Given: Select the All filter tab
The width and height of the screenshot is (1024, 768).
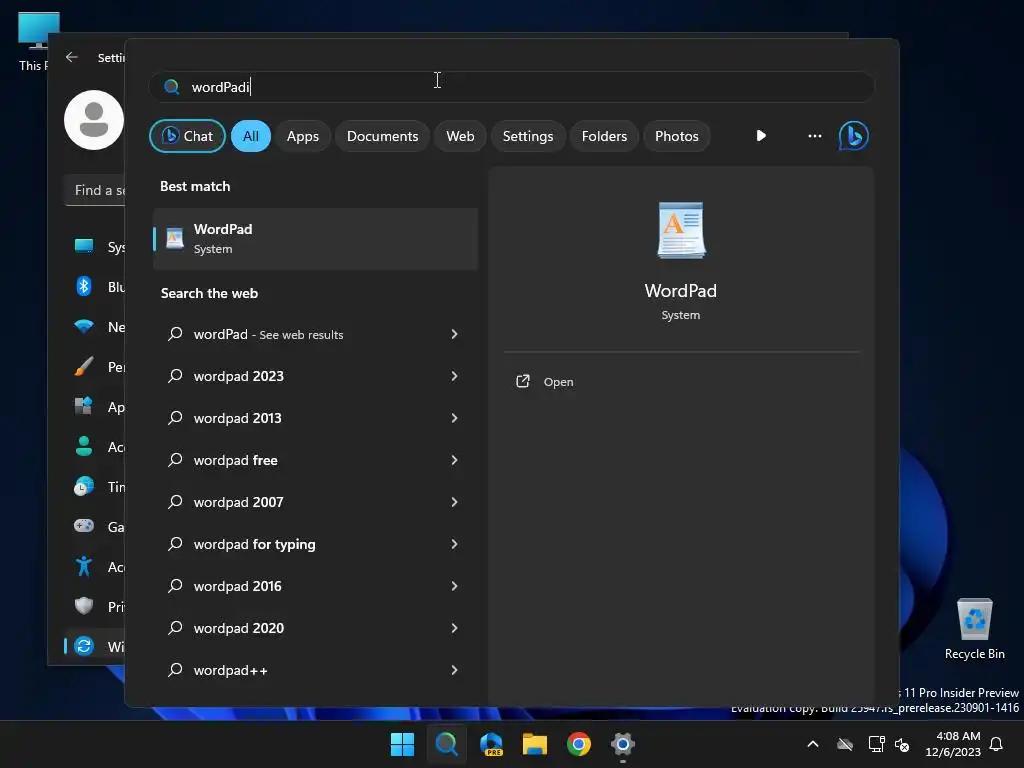Looking at the screenshot, I should tap(251, 136).
